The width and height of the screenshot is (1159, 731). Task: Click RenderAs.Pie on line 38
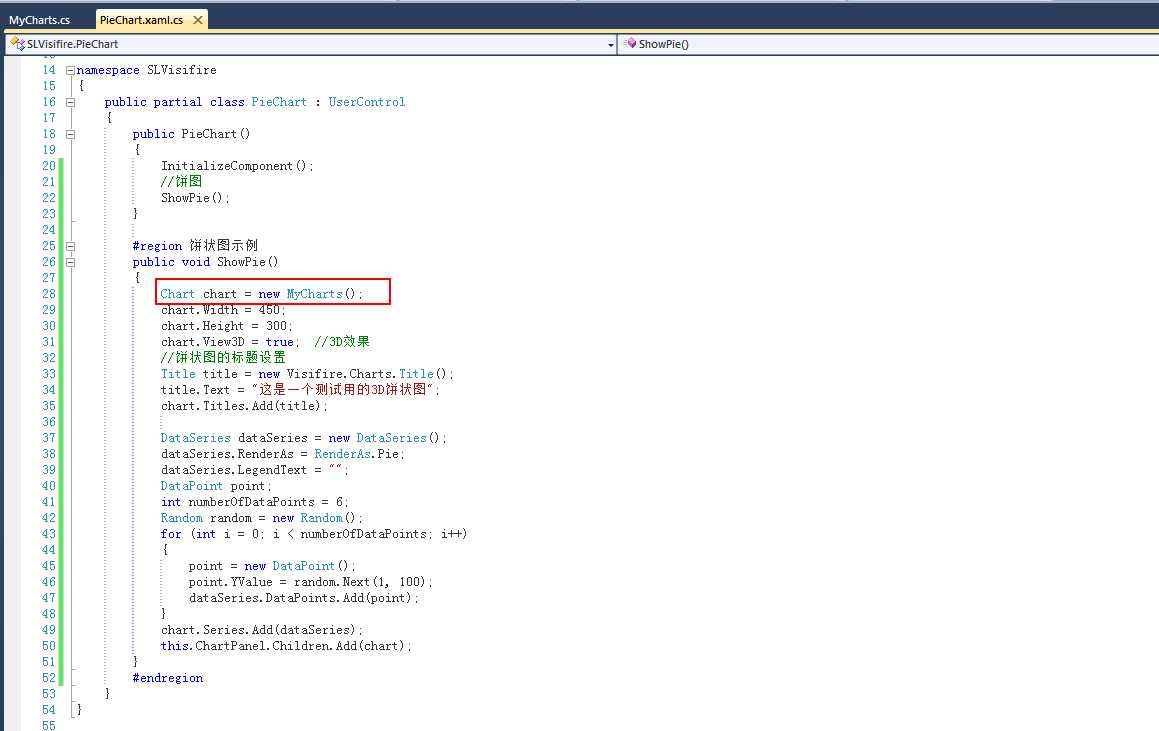click(358, 454)
